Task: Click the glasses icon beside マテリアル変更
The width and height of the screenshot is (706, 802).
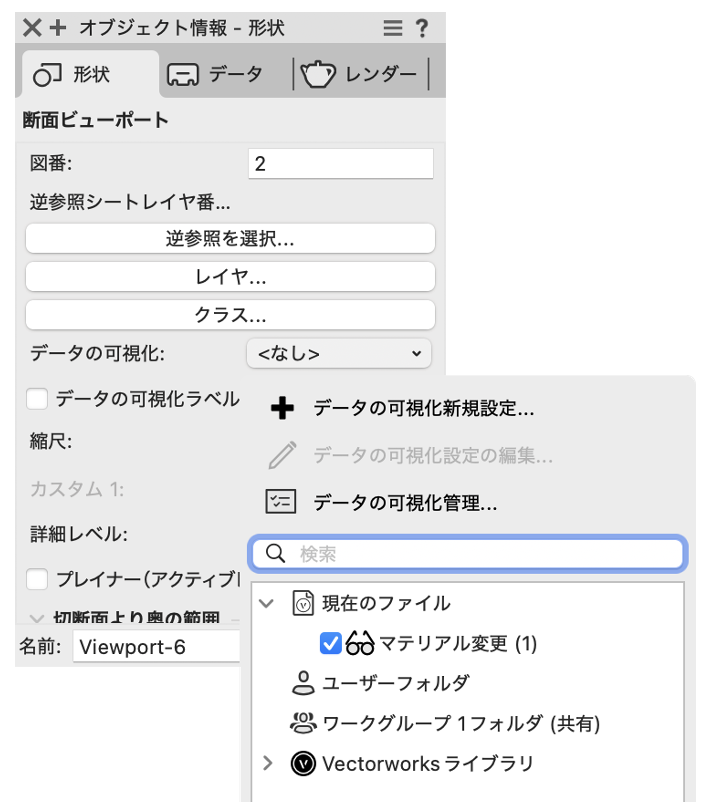Action: (359, 644)
